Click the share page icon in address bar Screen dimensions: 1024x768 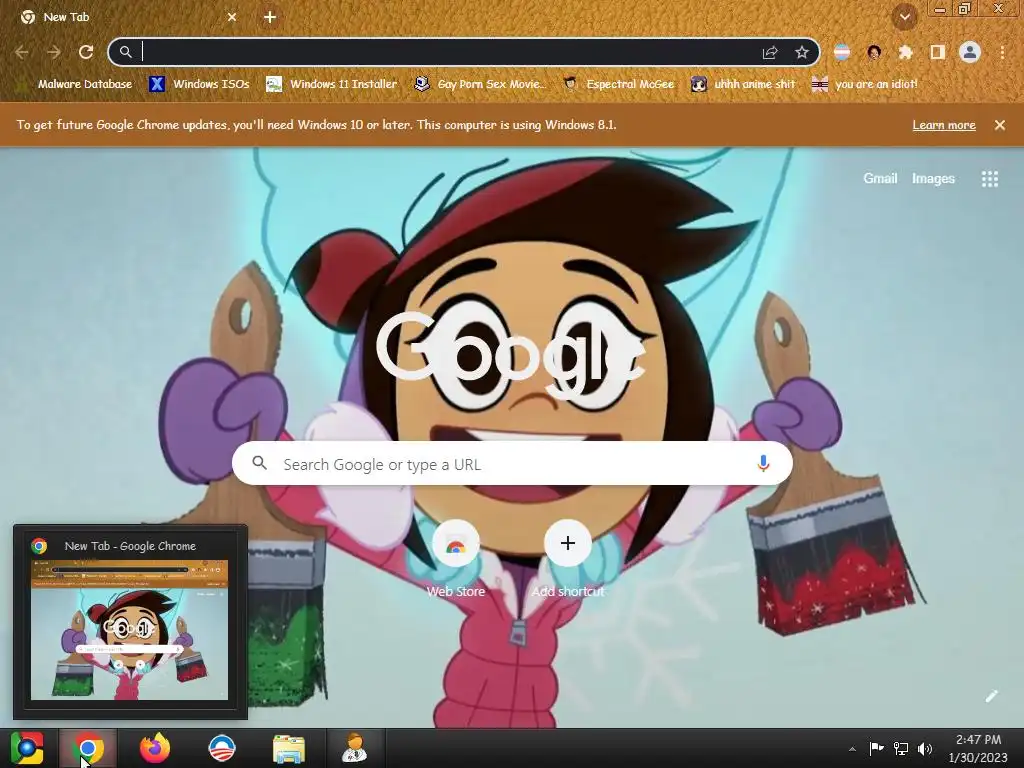[x=770, y=52]
